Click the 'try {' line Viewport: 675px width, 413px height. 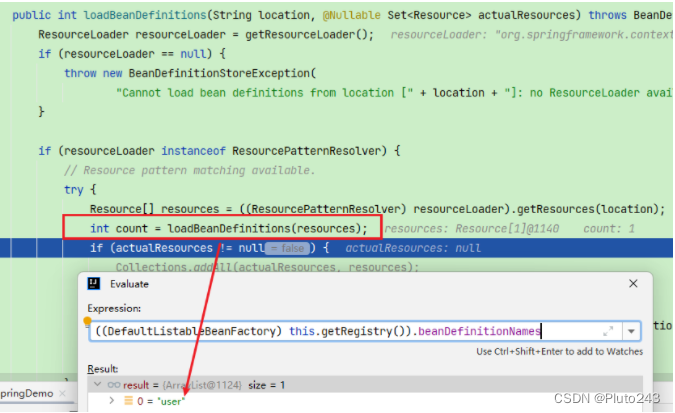[80, 189]
